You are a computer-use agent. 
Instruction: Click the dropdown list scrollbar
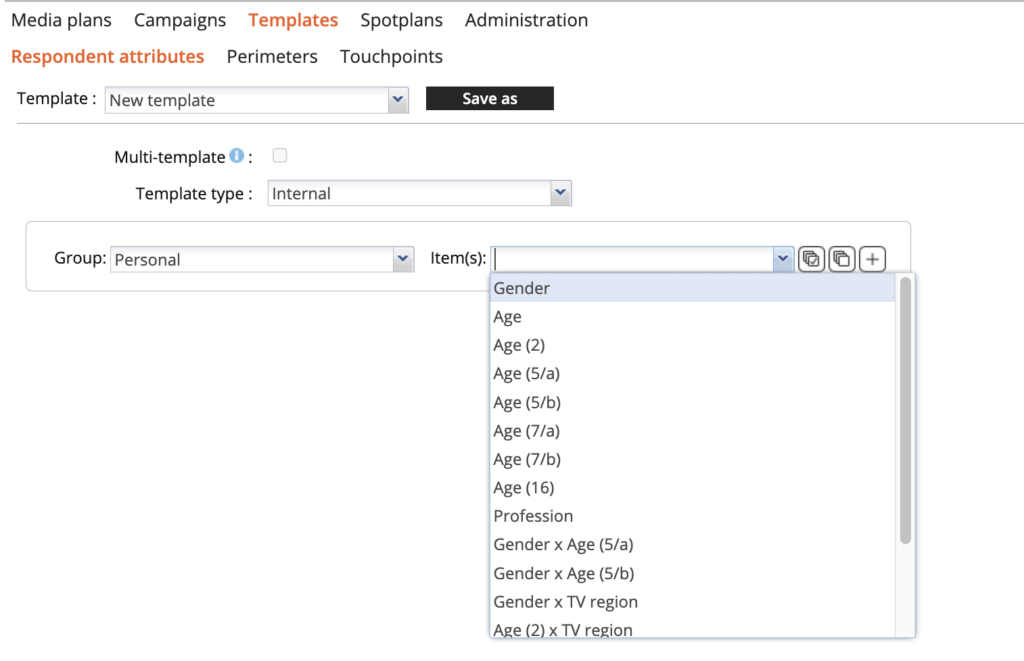pos(905,410)
